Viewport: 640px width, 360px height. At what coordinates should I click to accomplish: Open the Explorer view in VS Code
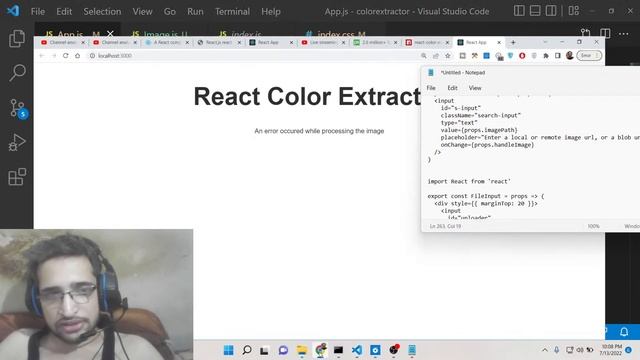(17, 38)
